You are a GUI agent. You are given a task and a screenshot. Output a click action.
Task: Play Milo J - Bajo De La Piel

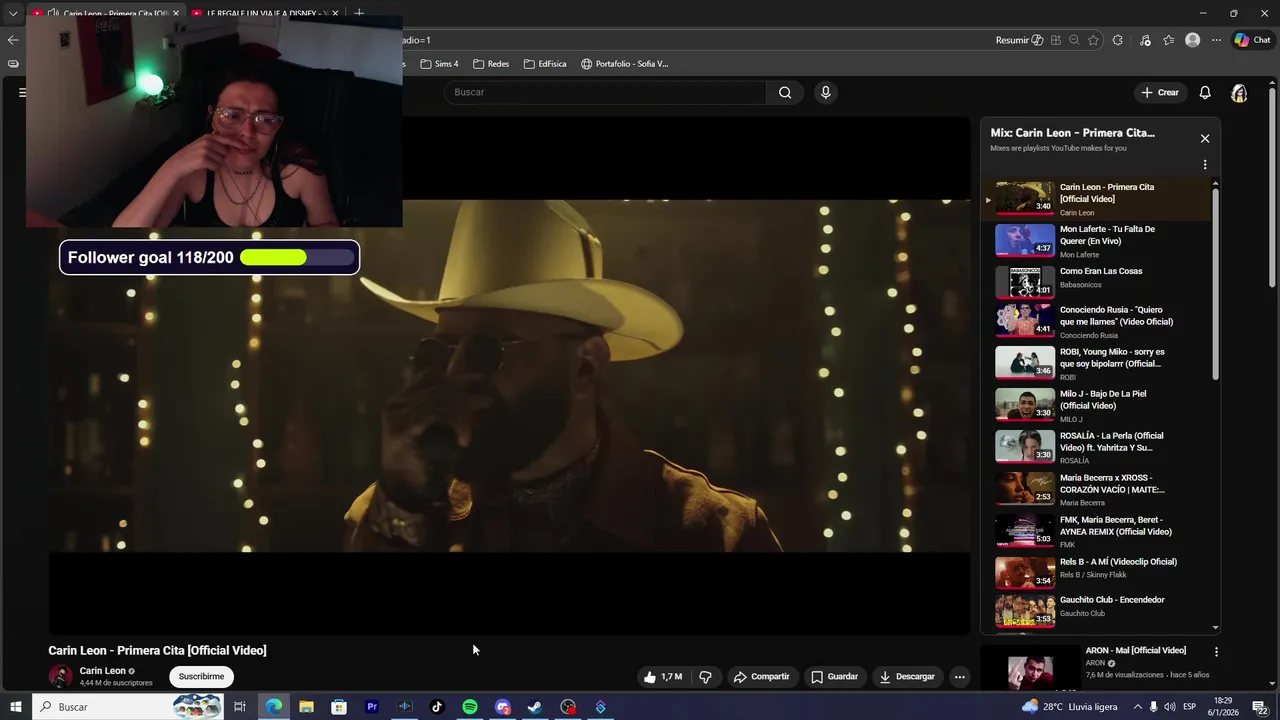[1095, 405]
